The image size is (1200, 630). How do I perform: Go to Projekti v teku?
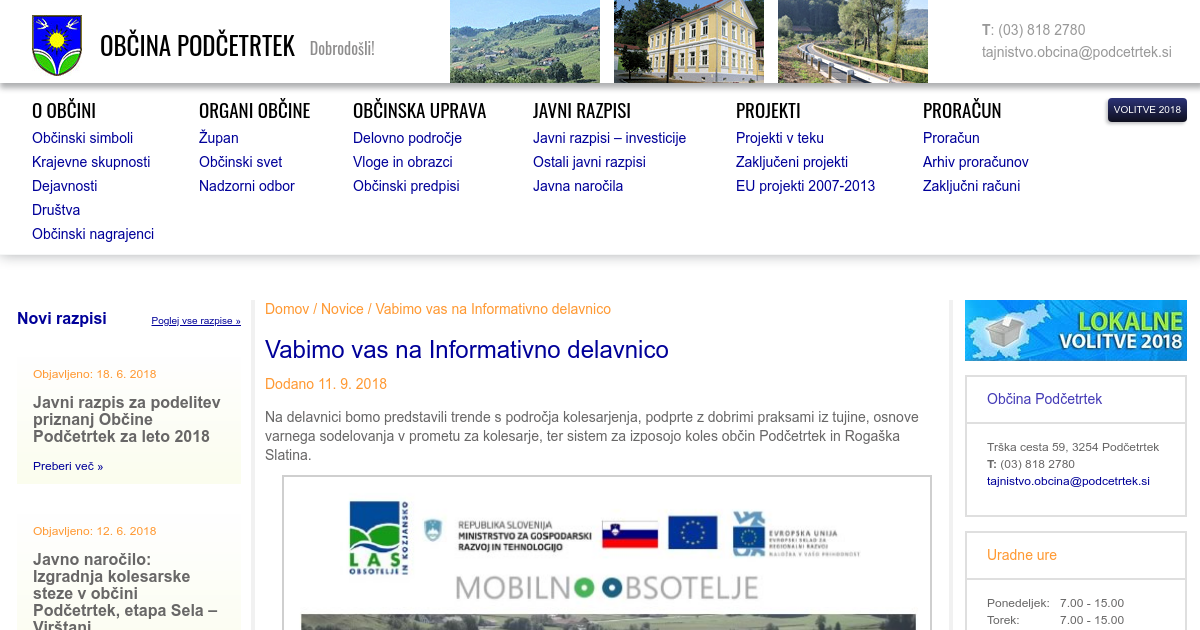tap(779, 138)
